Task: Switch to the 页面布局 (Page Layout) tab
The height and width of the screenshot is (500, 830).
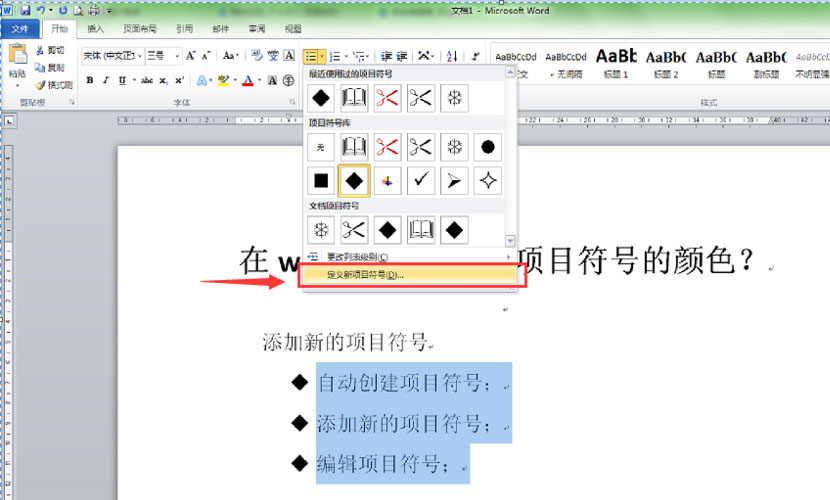Action: (x=140, y=29)
